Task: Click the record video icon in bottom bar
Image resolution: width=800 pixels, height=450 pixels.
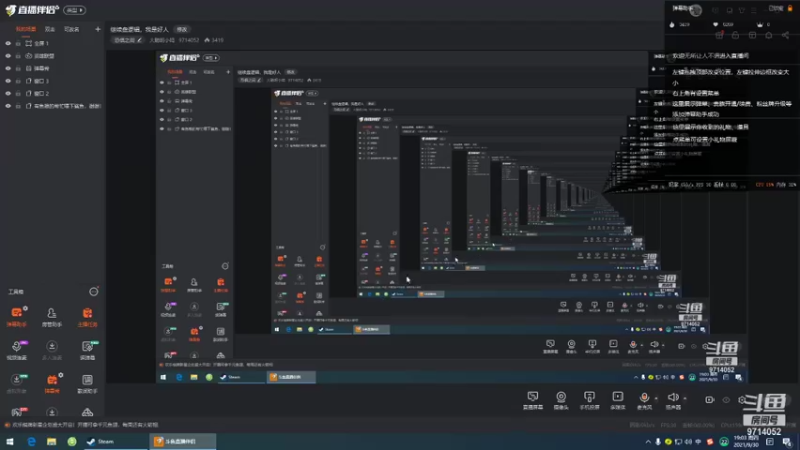Action: (x=710, y=399)
